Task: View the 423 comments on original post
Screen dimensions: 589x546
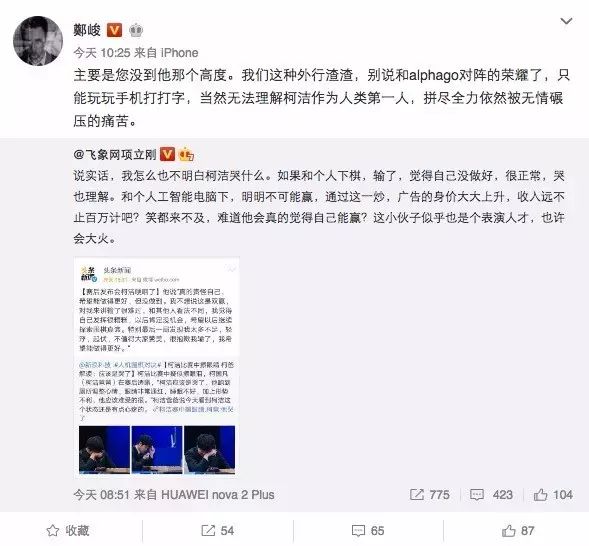Action: (x=491, y=495)
